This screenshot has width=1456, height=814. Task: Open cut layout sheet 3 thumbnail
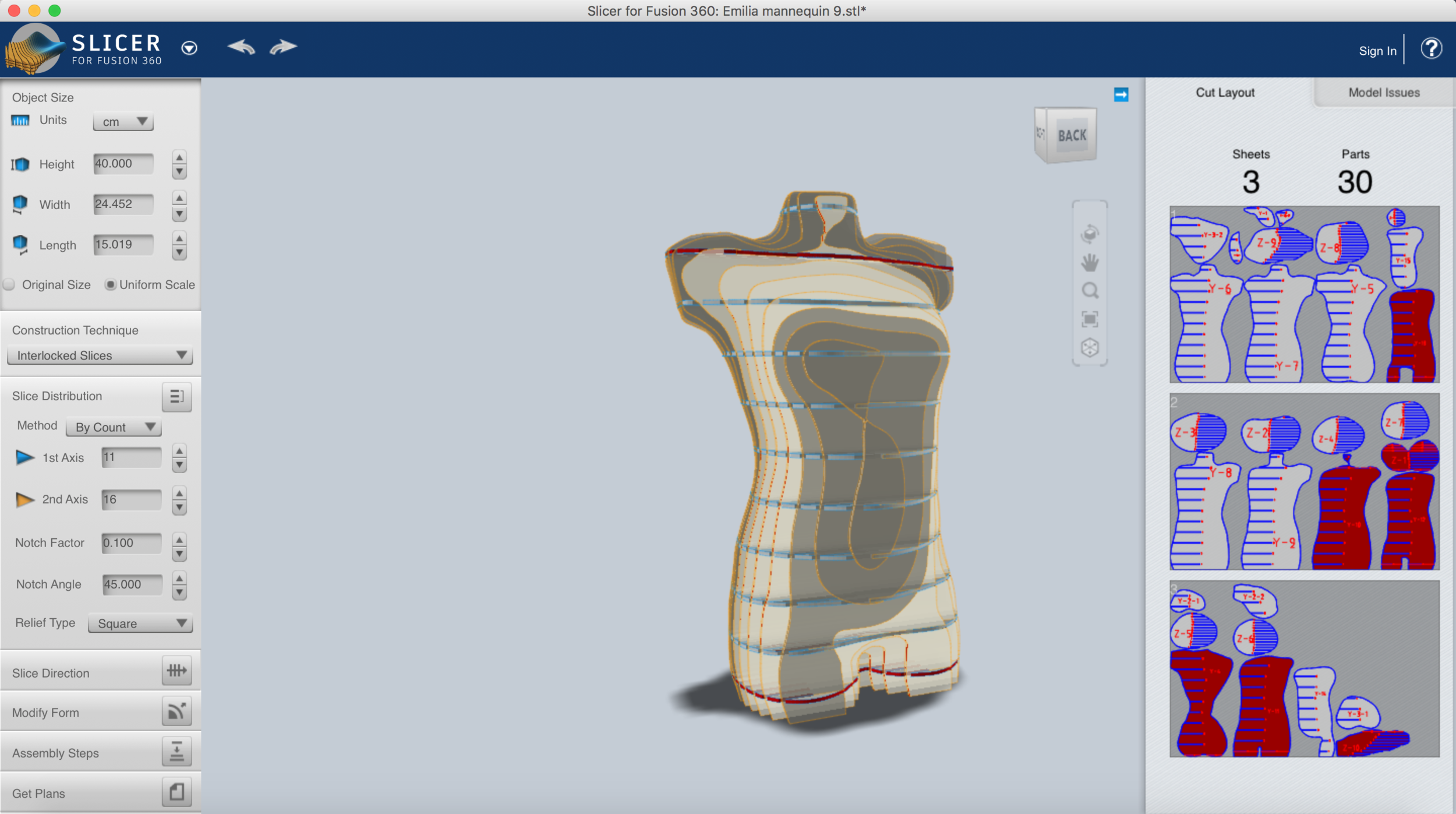[1305, 669]
